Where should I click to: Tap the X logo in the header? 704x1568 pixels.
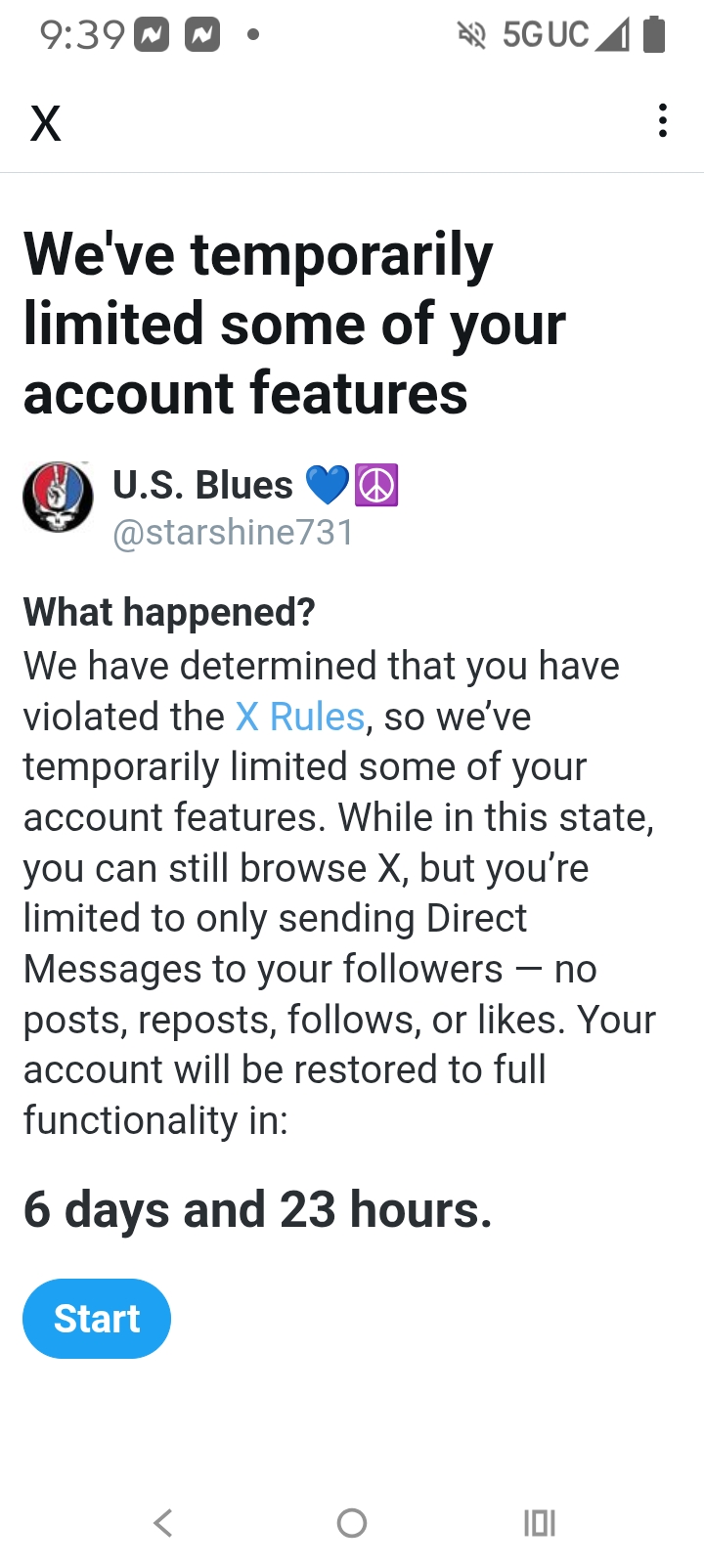[46, 124]
